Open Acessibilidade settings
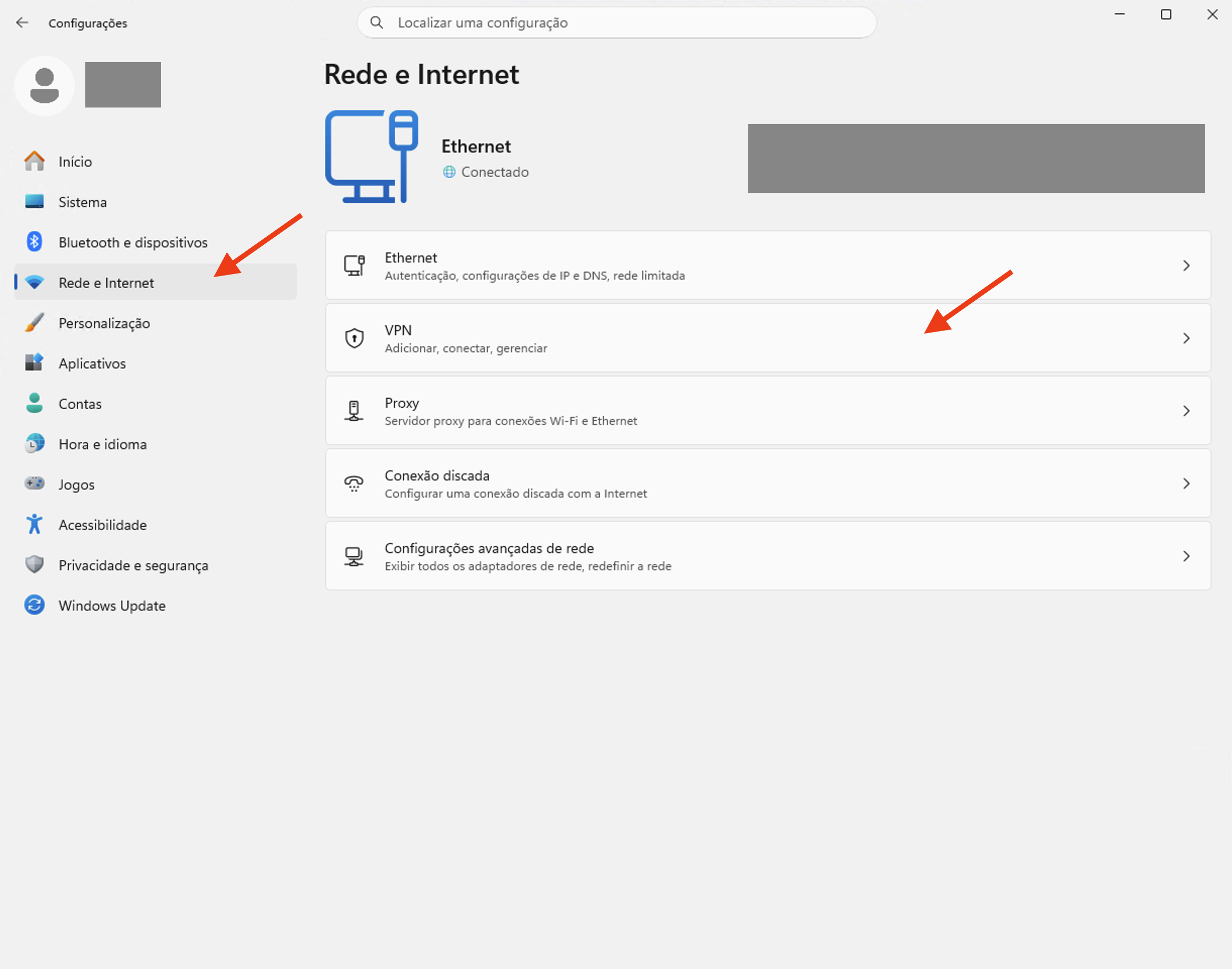This screenshot has width=1232, height=969. point(156,524)
